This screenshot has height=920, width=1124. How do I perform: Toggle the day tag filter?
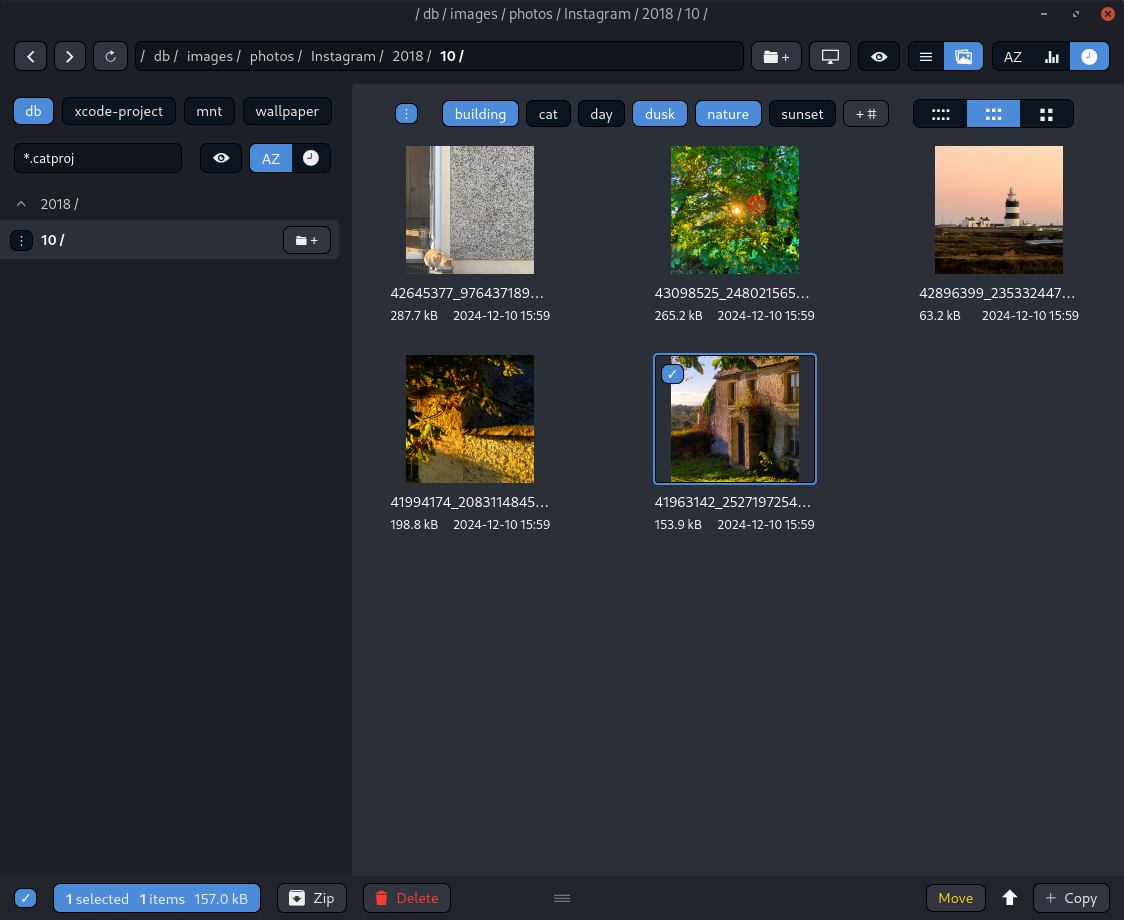[x=601, y=114]
